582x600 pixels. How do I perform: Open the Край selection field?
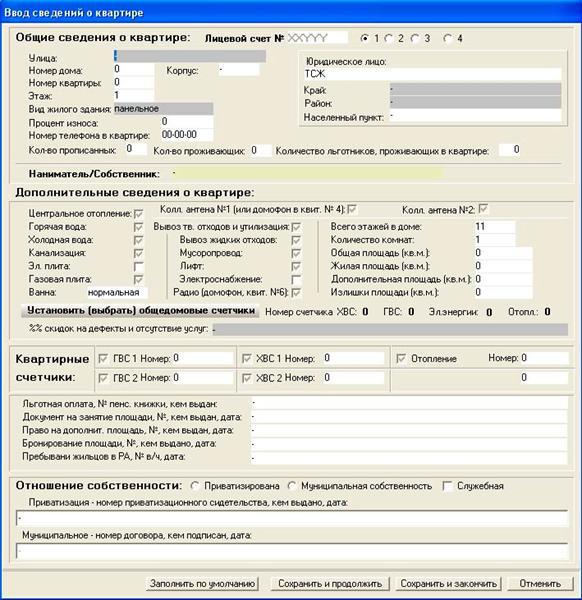tap(476, 89)
